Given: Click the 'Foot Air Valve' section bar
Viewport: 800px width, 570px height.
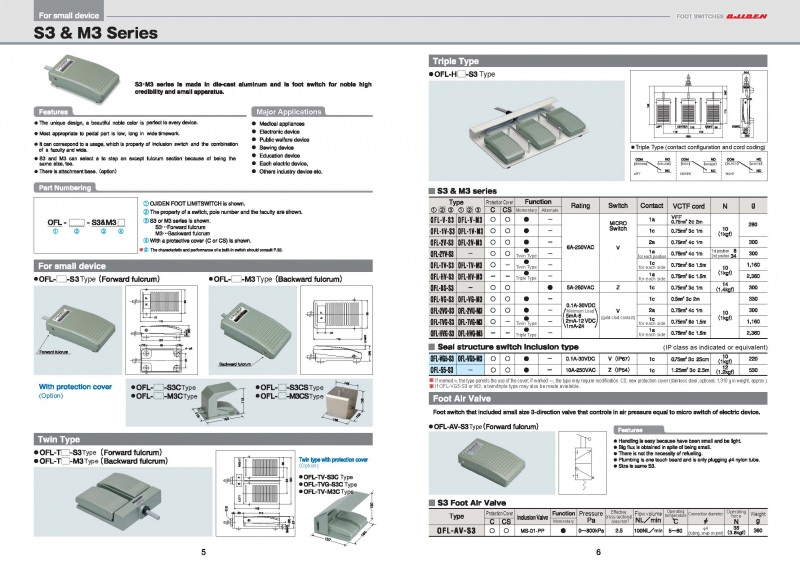Looking at the screenshot, I should click(598, 399).
